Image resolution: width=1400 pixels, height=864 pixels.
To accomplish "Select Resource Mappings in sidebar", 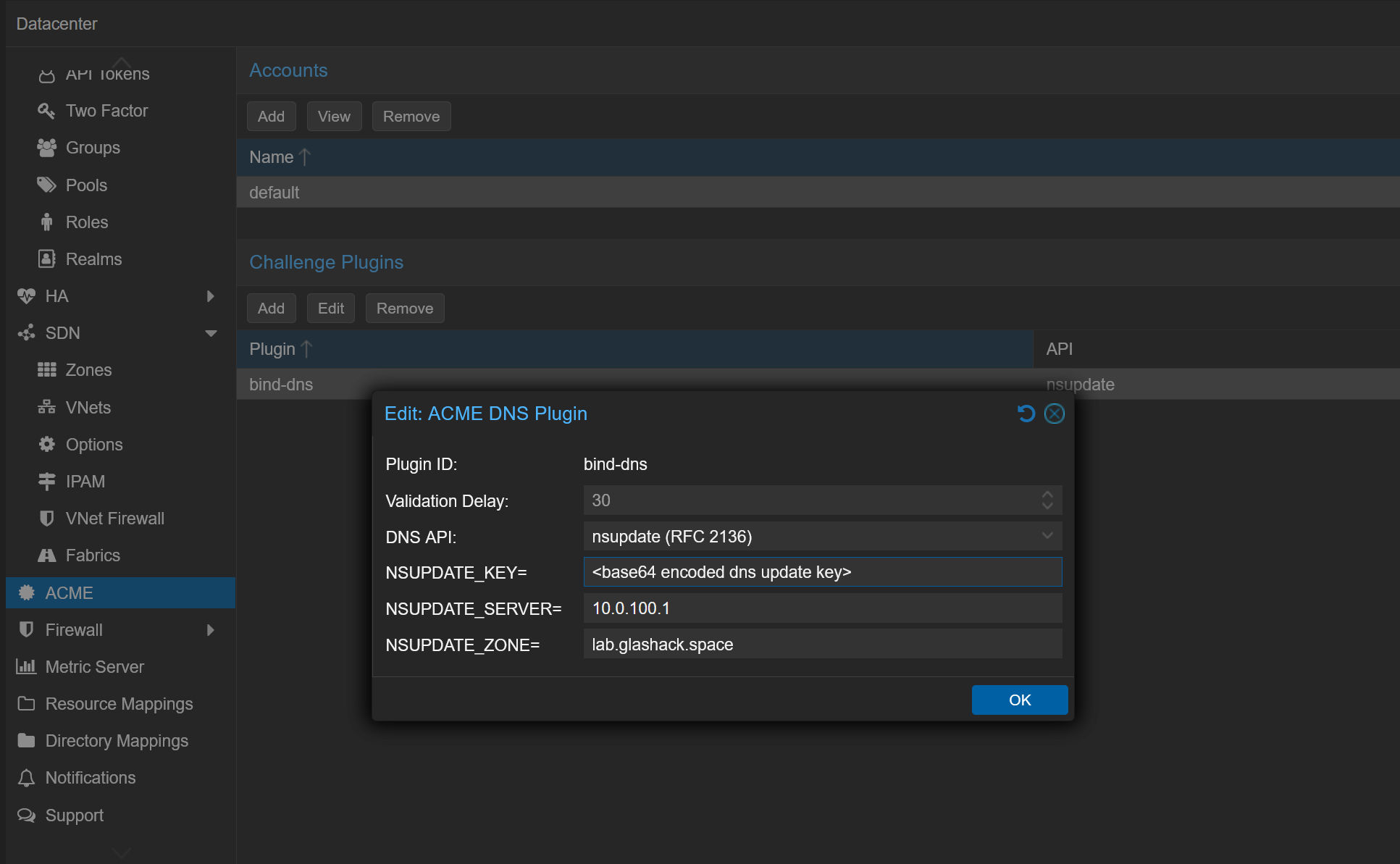I will 119,704.
